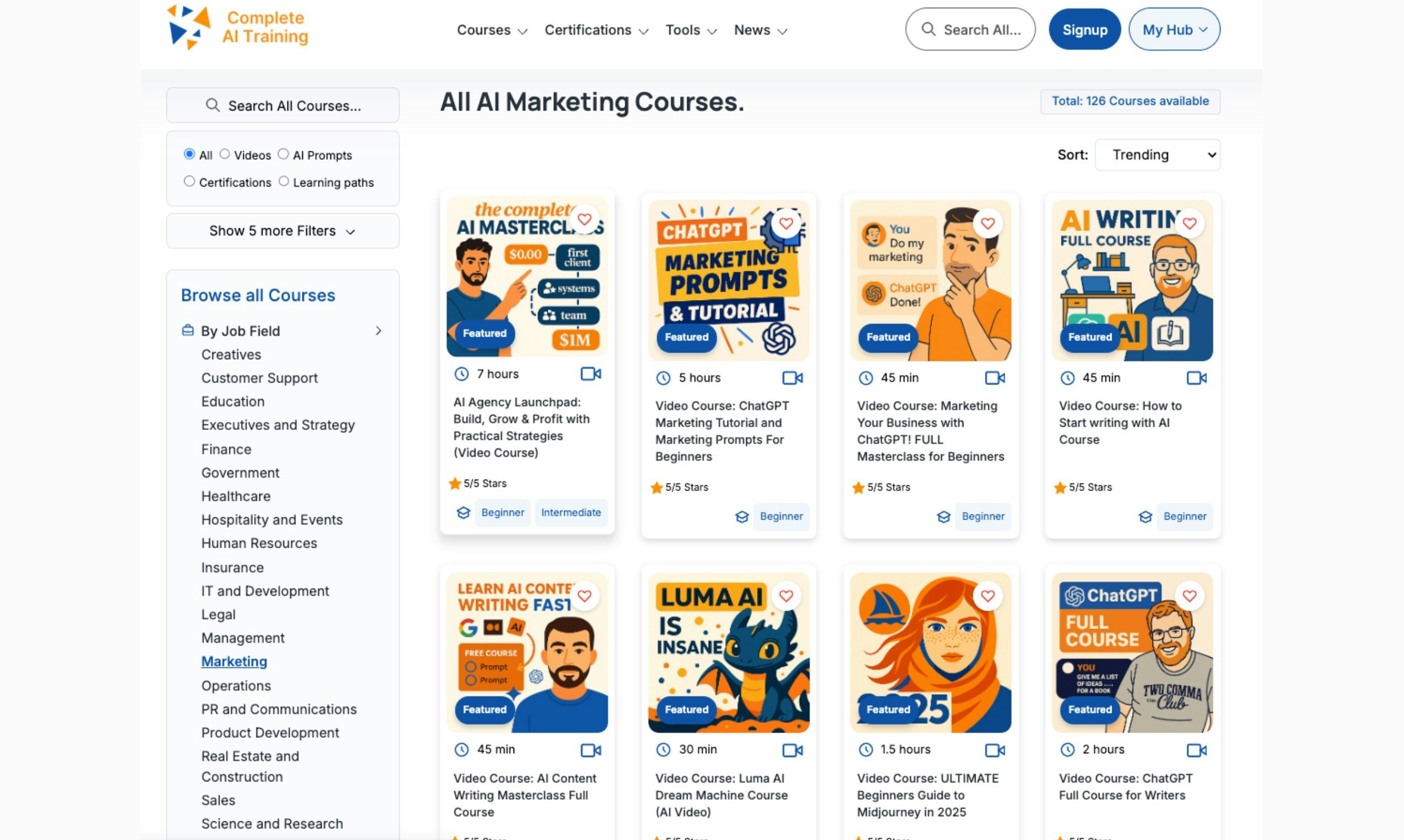Click the heart icon on ChatGPT Marketing Prompts course

coord(787,223)
